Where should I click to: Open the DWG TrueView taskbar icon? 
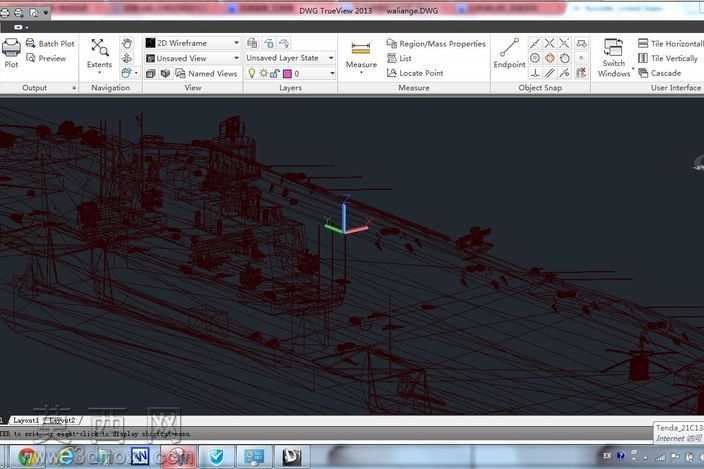[x=291, y=457]
